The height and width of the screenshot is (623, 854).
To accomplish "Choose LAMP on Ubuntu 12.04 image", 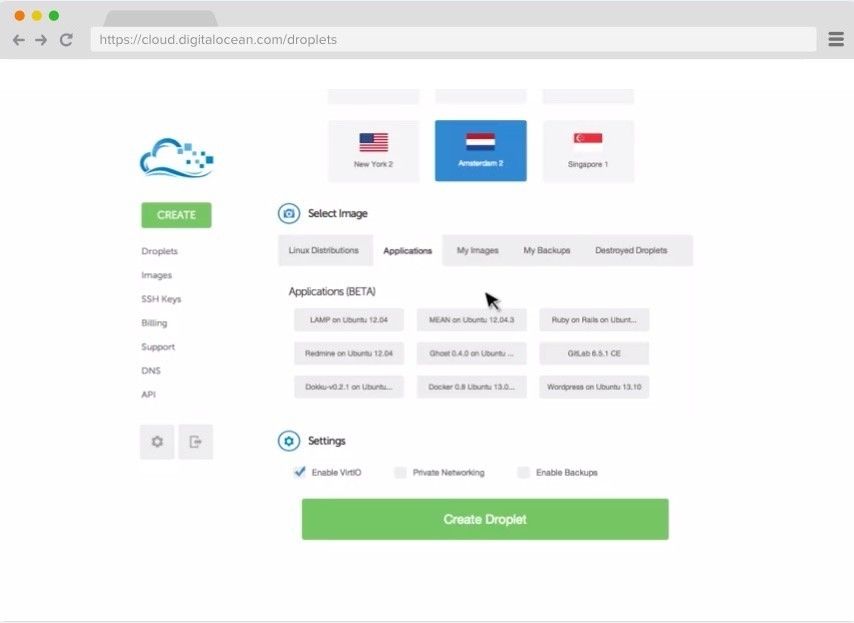I will point(349,320).
